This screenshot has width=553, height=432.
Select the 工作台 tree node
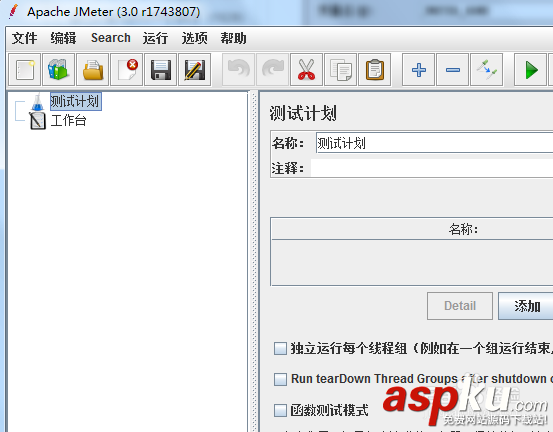click(68, 121)
